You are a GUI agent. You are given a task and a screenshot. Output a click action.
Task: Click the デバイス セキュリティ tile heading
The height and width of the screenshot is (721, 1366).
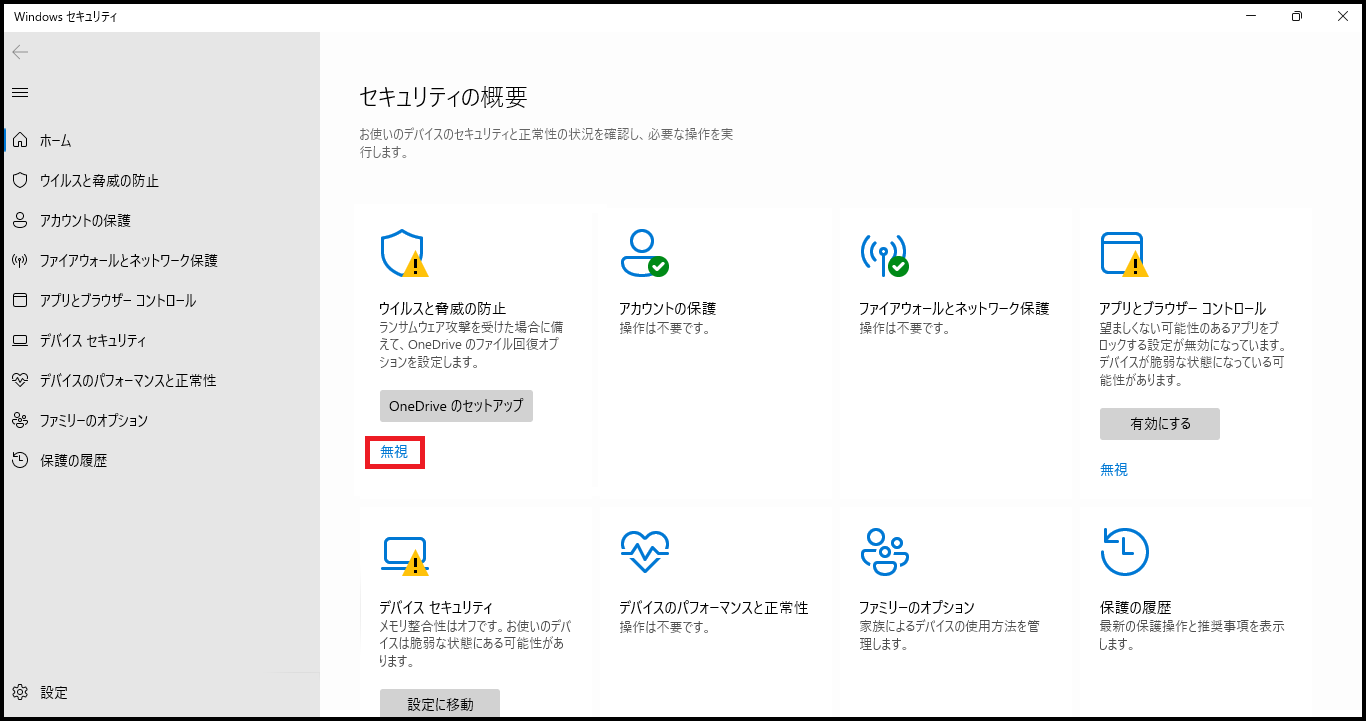coord(436,608)
